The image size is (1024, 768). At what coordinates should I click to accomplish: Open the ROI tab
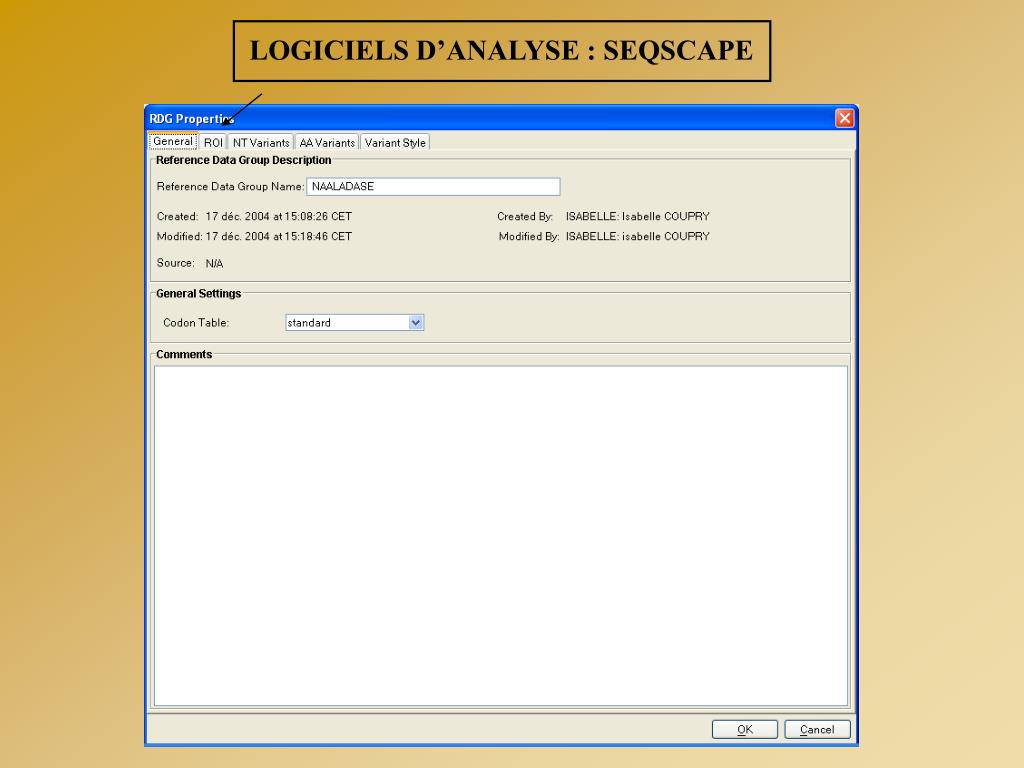click(x=213, y=142)
